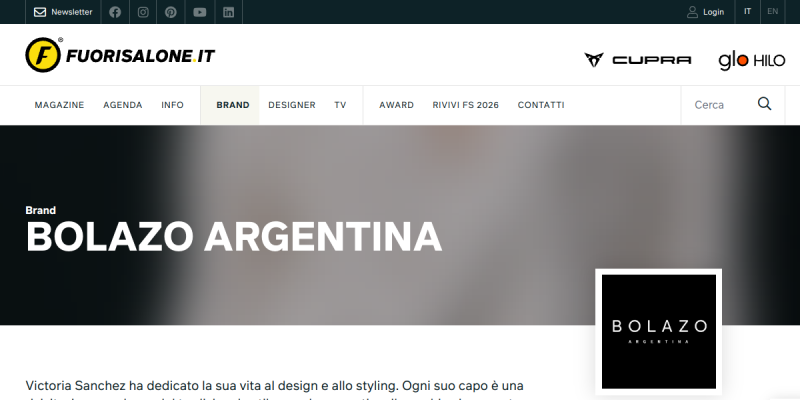The width and height of the screenshot is (800, 400).
Task: Go to Fuorisalone.it home logo
Action: point(120,55)
